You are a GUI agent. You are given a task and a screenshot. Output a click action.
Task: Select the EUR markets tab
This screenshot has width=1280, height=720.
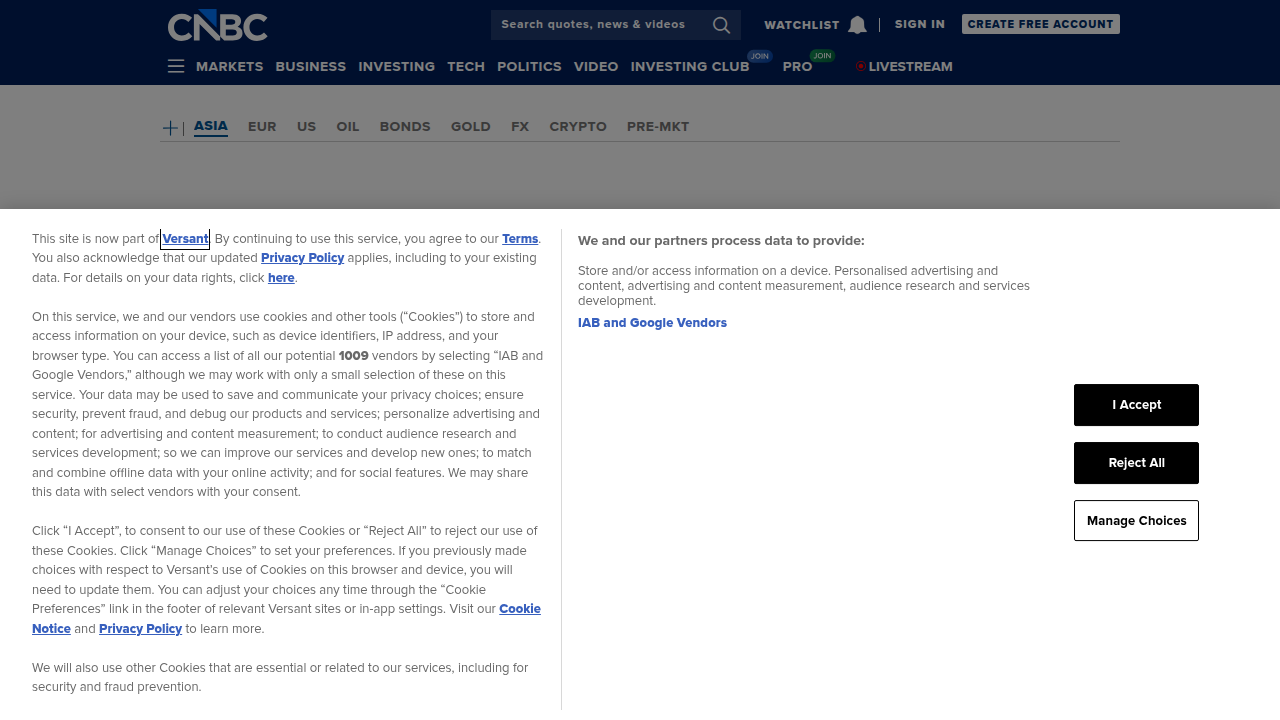pos(262,127)
